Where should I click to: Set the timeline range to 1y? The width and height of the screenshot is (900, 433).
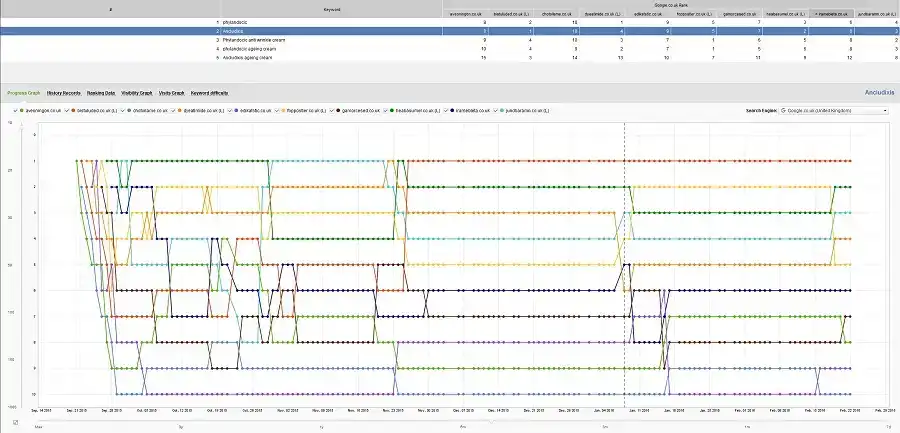coord(322,427)
